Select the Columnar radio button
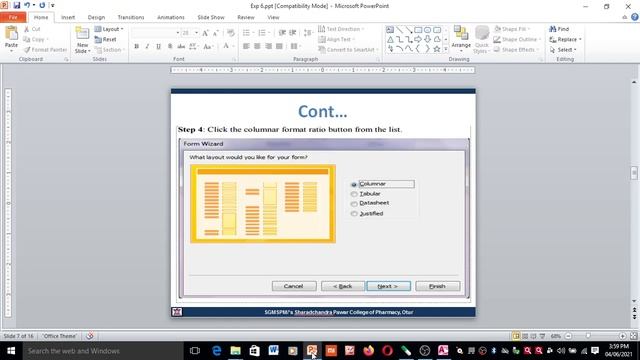The width and height of the screenshot is (640, 360). (354, 184)
